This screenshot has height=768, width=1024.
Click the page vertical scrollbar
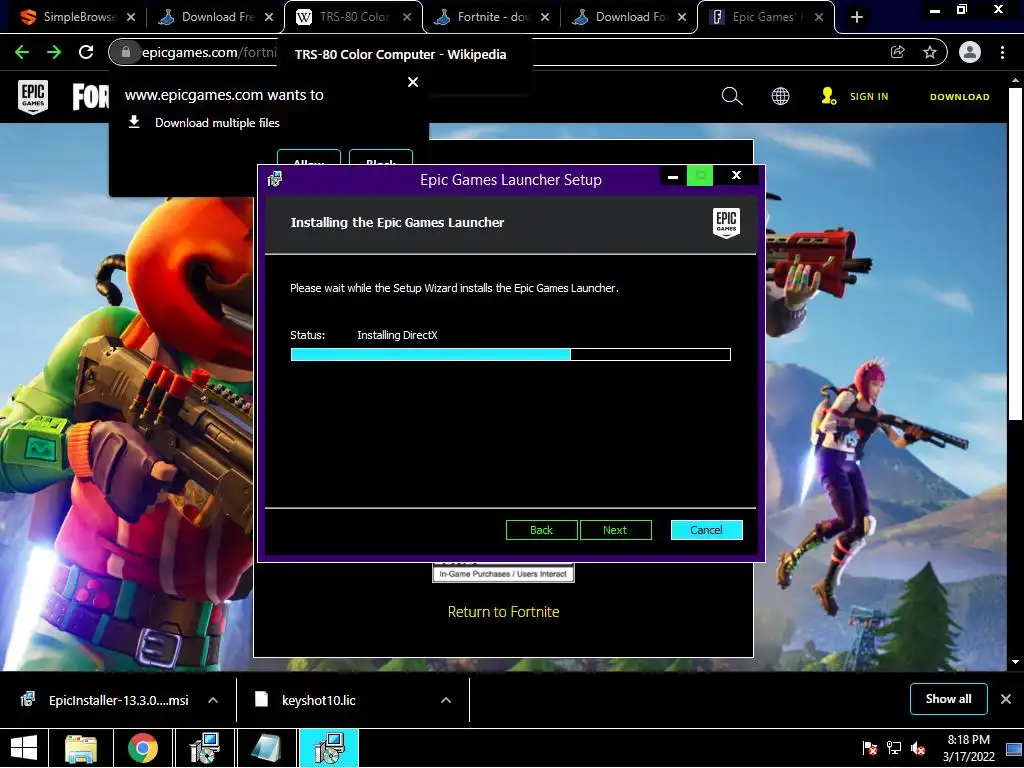[1015, 255]
